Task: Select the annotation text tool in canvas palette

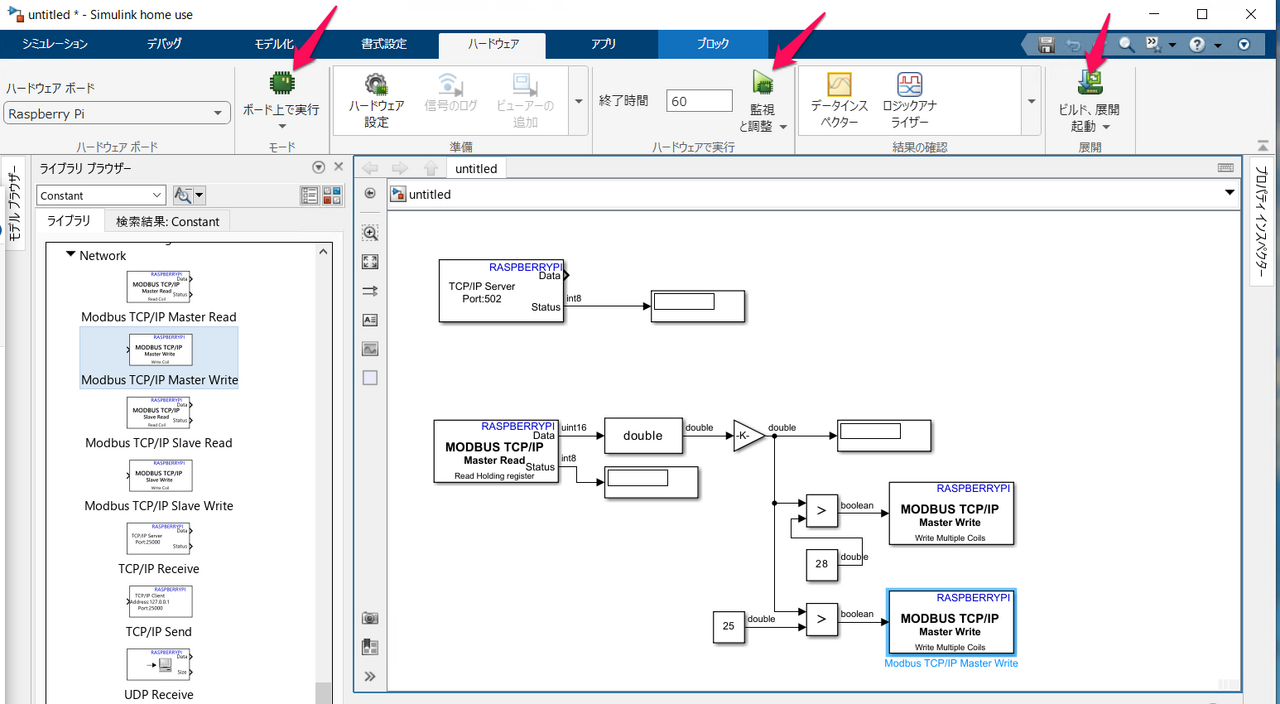Action: point(370,320)
